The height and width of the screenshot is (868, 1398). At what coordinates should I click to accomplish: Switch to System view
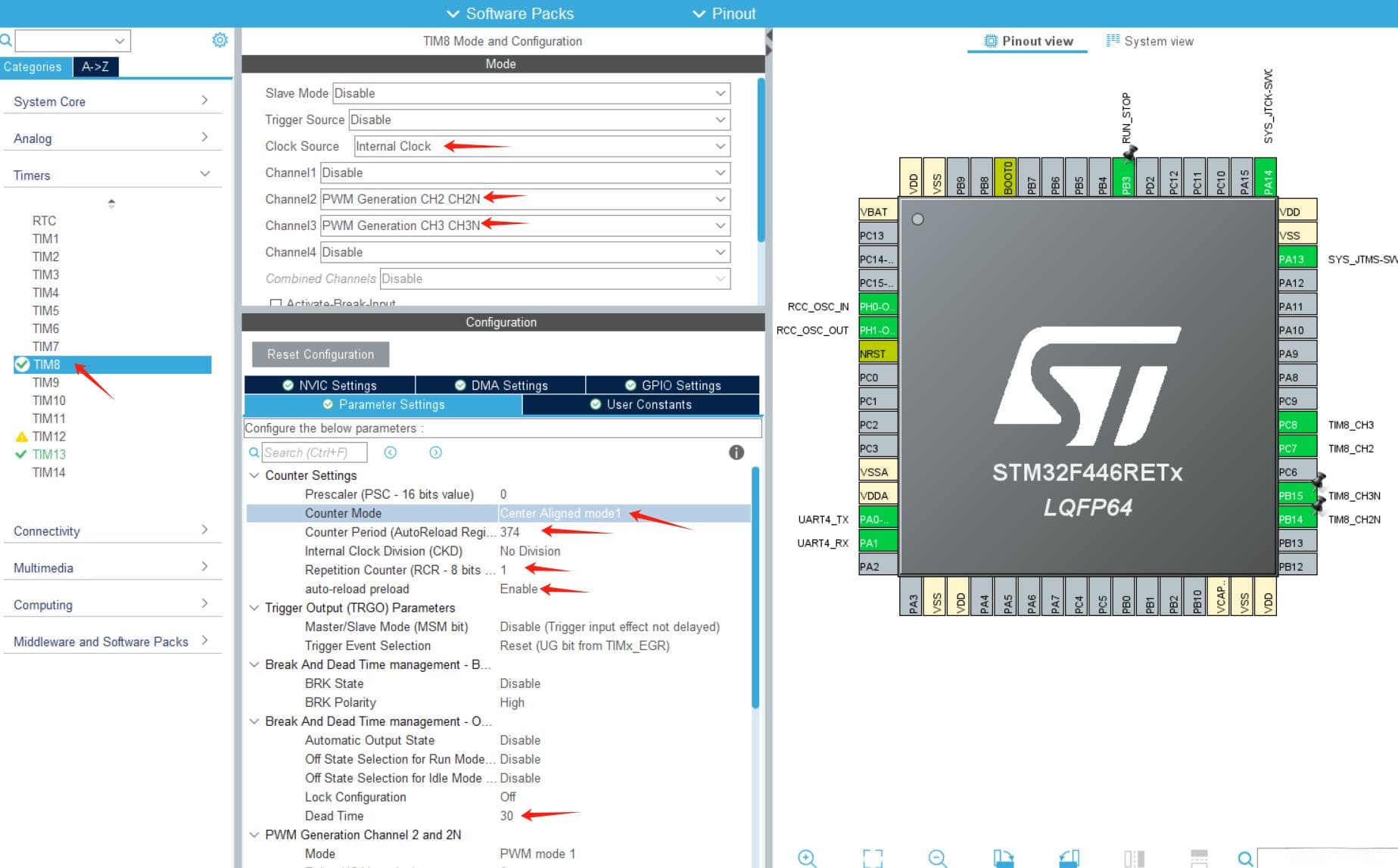point(1150,41)
